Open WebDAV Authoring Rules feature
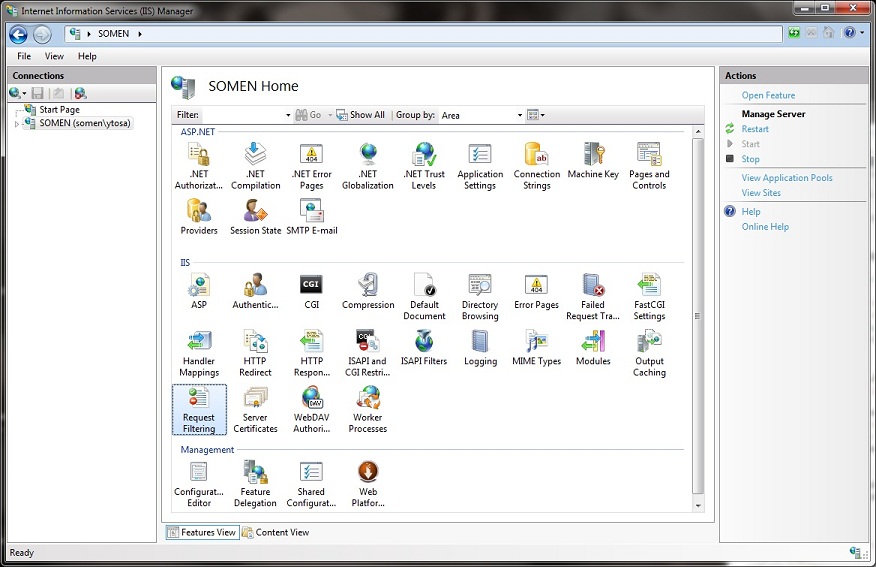 click(312, 409)
